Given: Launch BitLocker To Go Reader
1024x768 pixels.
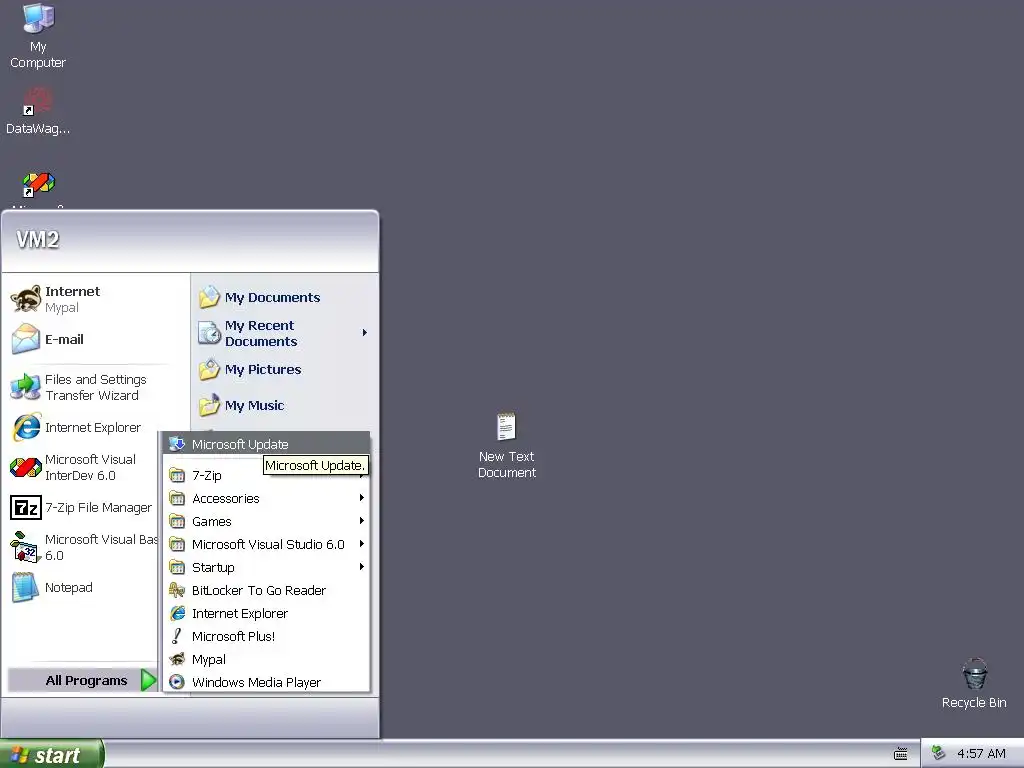Looking at the screenshot, I should pyautogui.click(x=266, y=590).
